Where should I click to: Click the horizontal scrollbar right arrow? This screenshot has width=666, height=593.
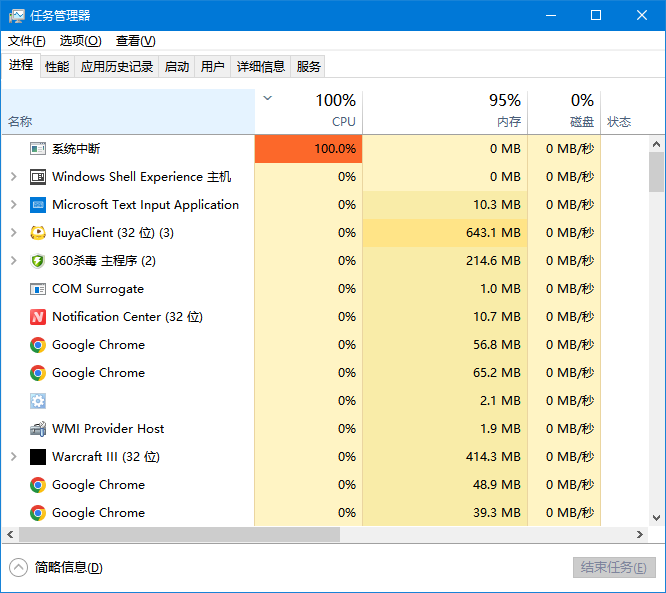640,535
